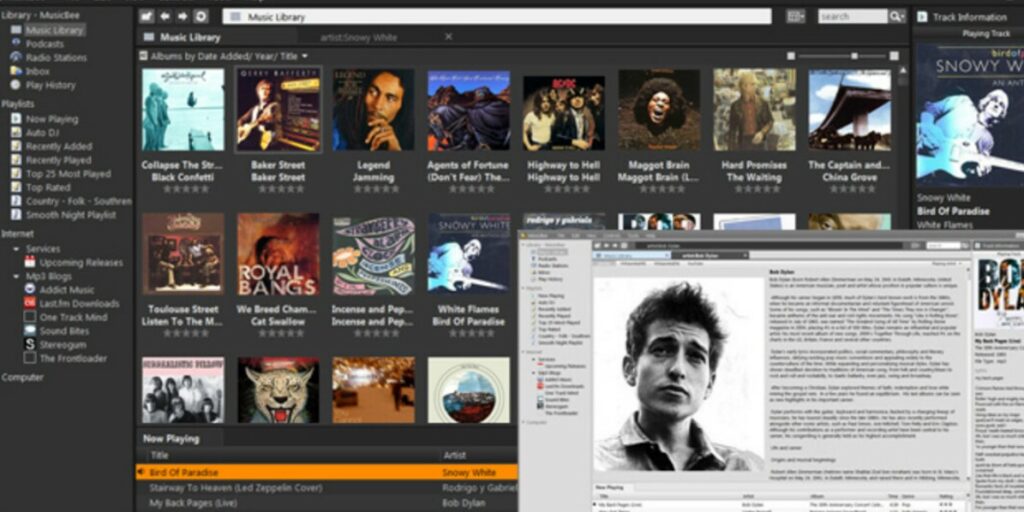Select the Stairway To Heaven track row
Screen dimensions: 1024x512
[327, 488]
